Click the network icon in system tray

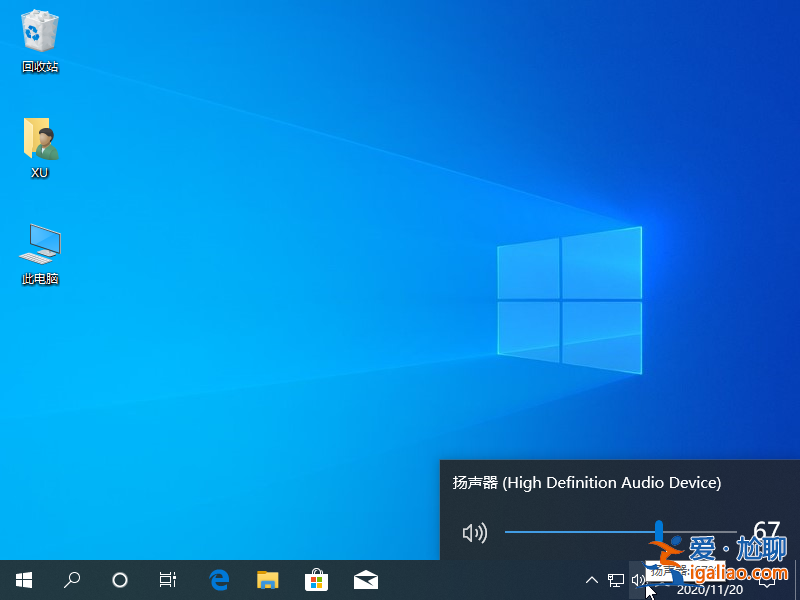click(616, 579)
